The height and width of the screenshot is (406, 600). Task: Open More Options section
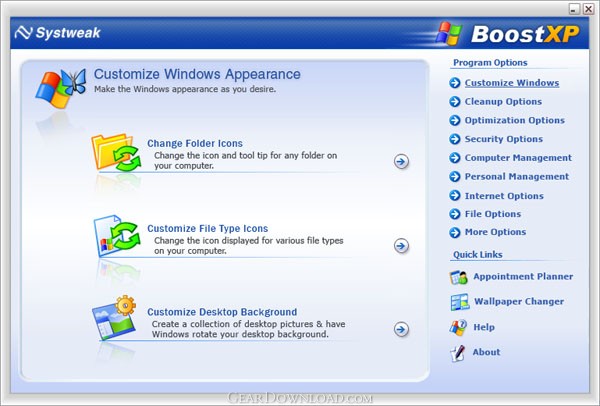click(495, 232)
